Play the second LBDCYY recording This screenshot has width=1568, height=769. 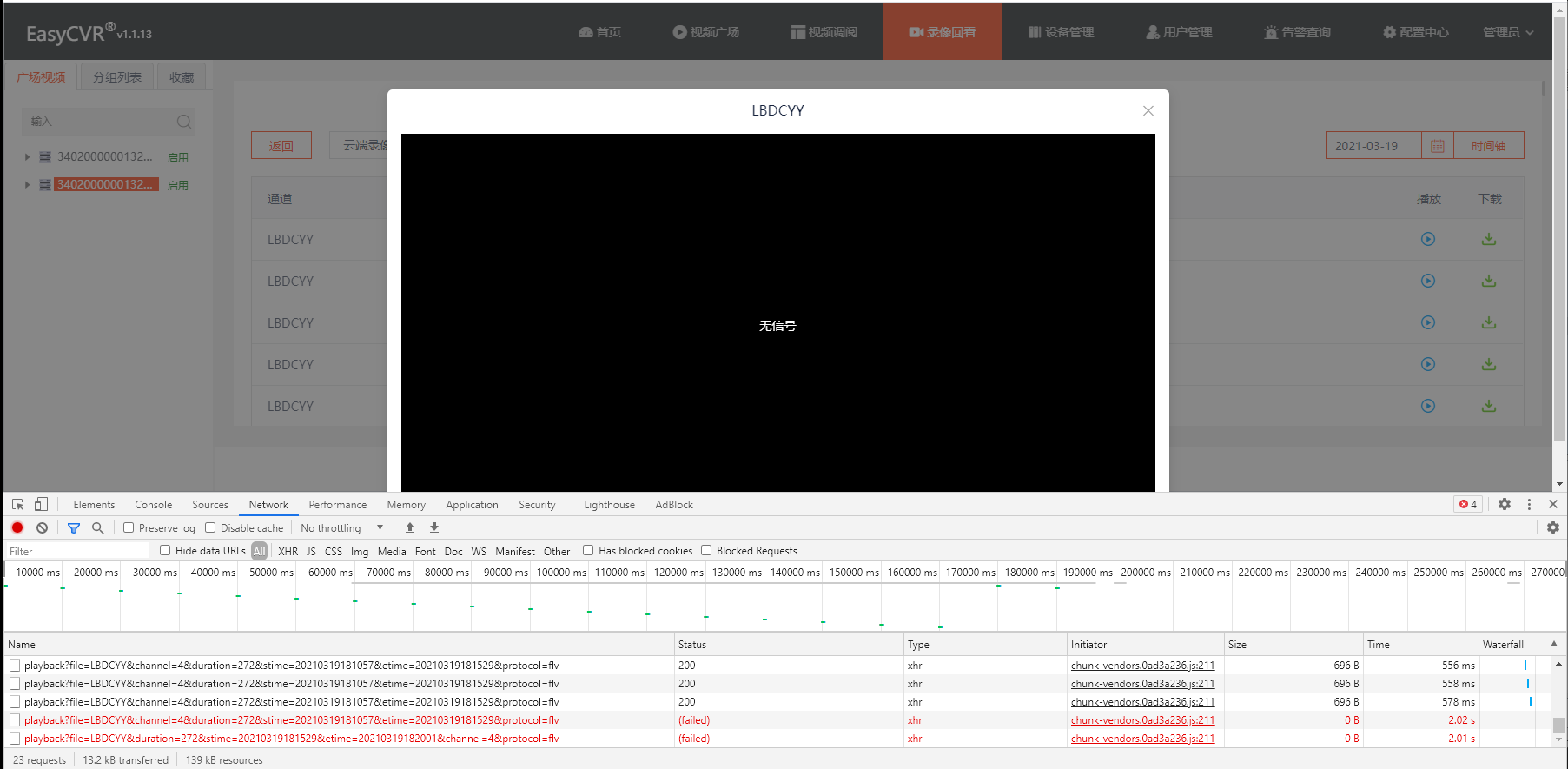(x=1428, y=281)
